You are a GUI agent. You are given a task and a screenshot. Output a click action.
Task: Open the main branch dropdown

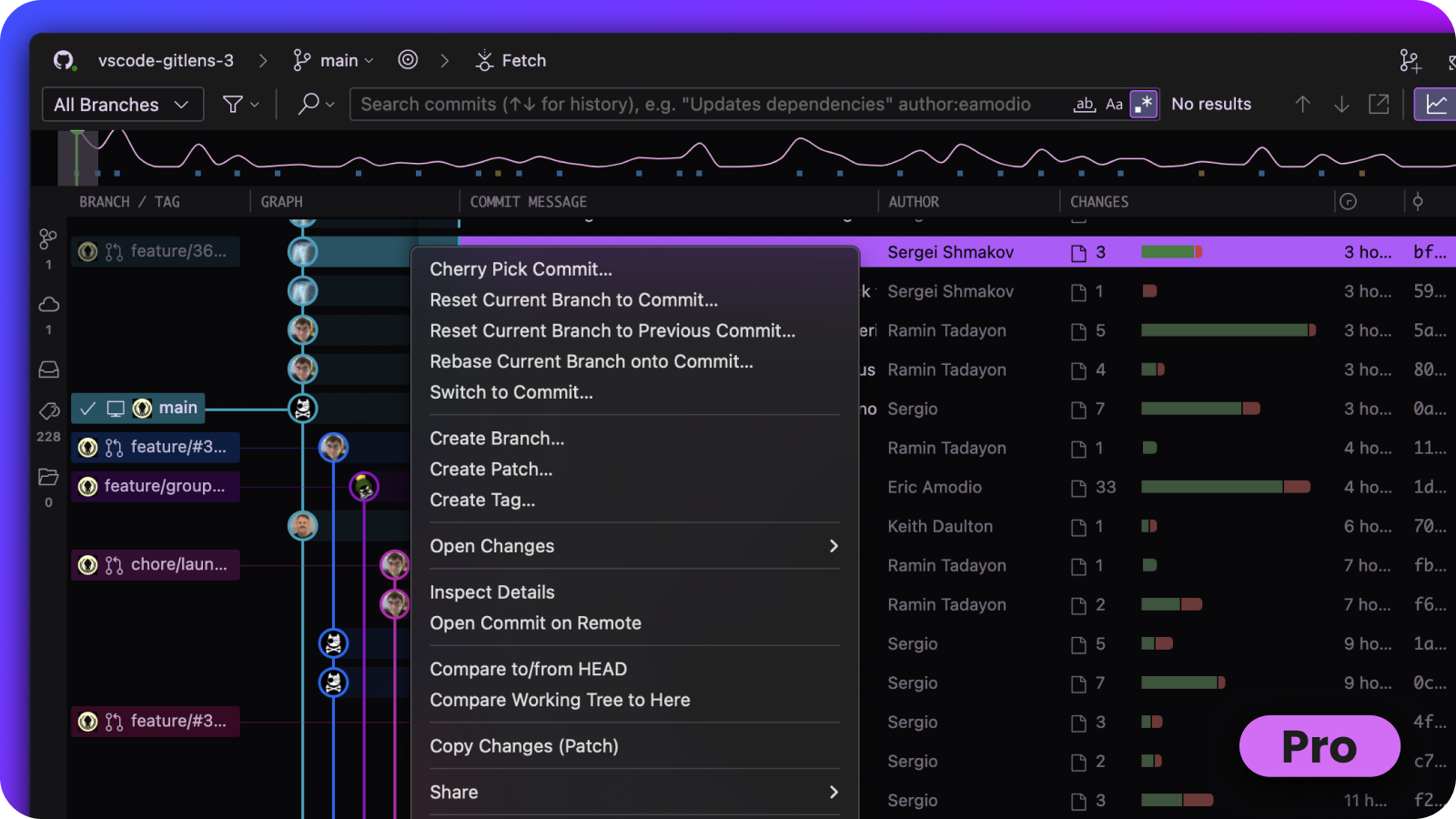tap(334, 60)
